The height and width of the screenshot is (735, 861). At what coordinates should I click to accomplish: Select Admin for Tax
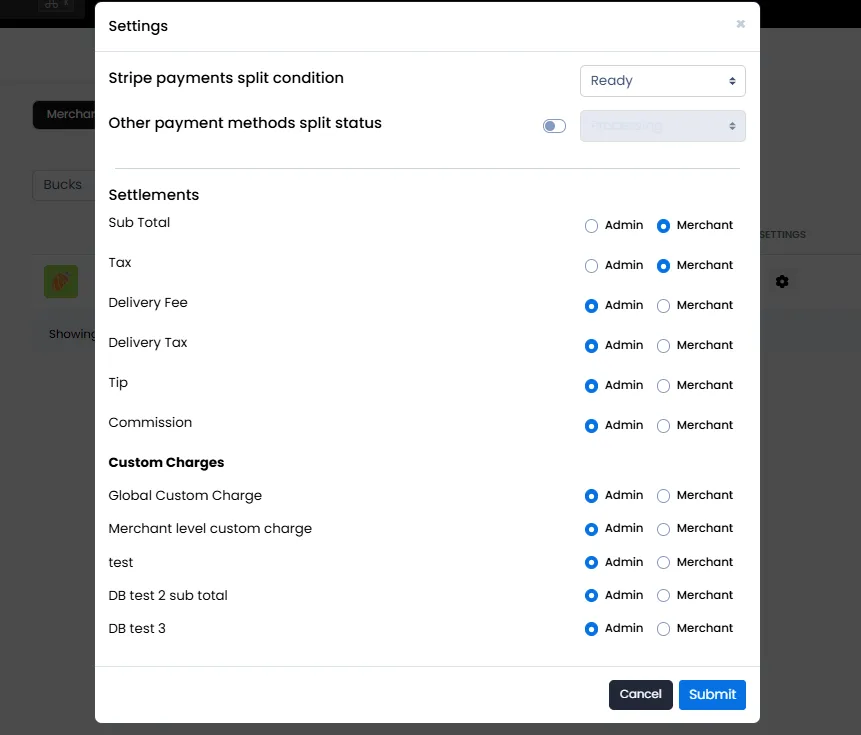(x=591, y=266)
